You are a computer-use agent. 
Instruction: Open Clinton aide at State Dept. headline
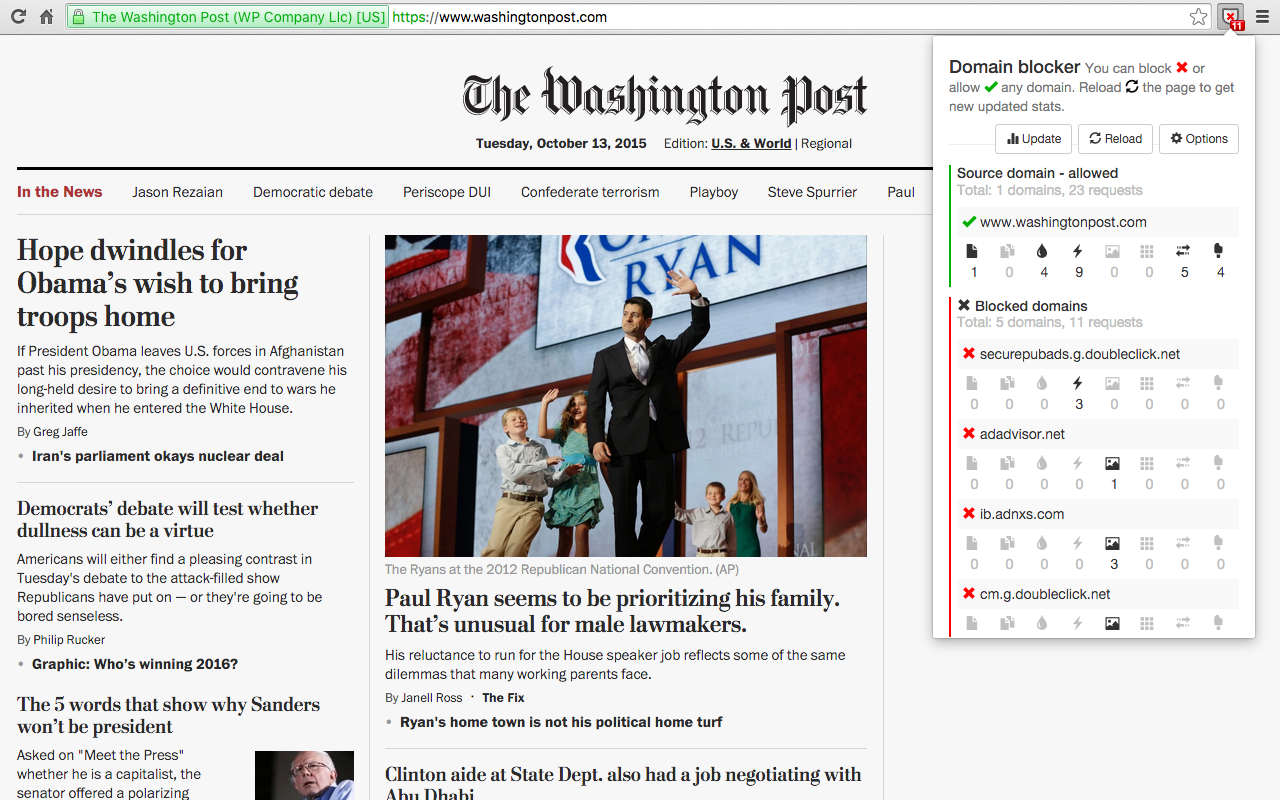(x=623, y=784)
